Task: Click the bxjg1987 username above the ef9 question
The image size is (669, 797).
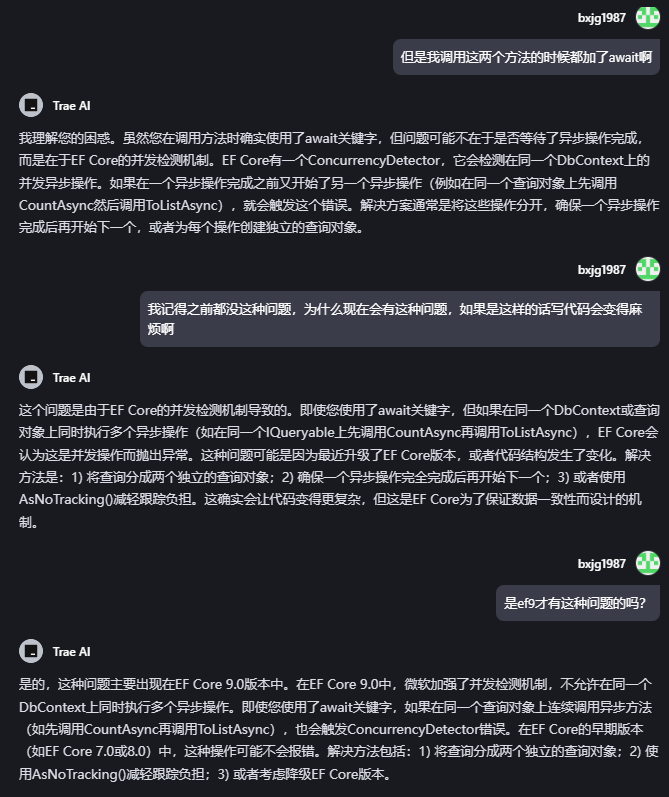Action: pyautogui.click(x=602, y=564)
